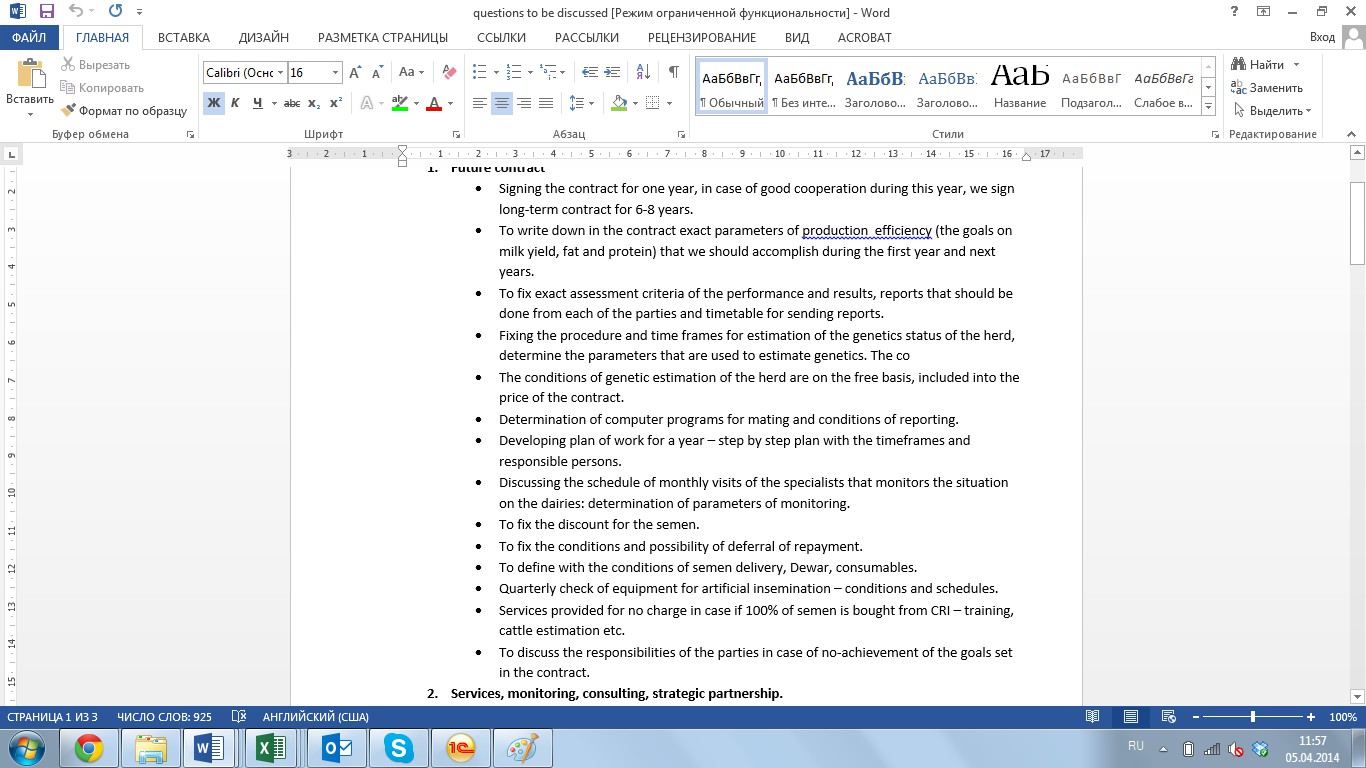Open the 1C application from the taskbar
The height and width of the screenshot is (768, 1366).
pyautogui.click(x=461, y=748)
